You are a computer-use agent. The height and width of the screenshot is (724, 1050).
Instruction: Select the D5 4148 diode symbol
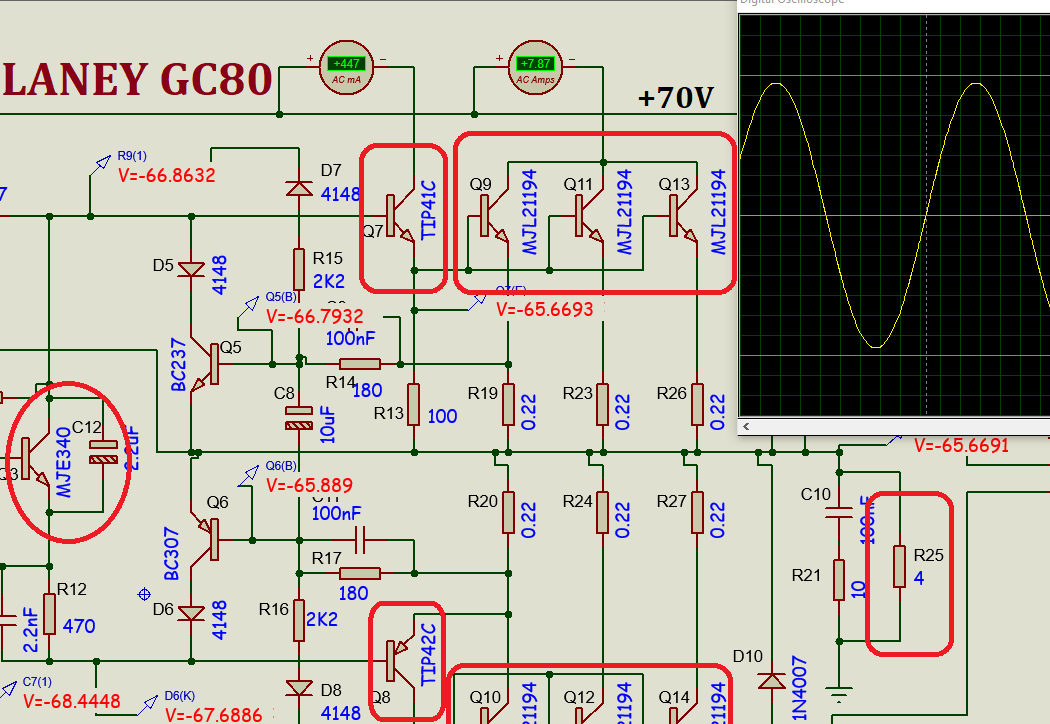pos(191,269)
